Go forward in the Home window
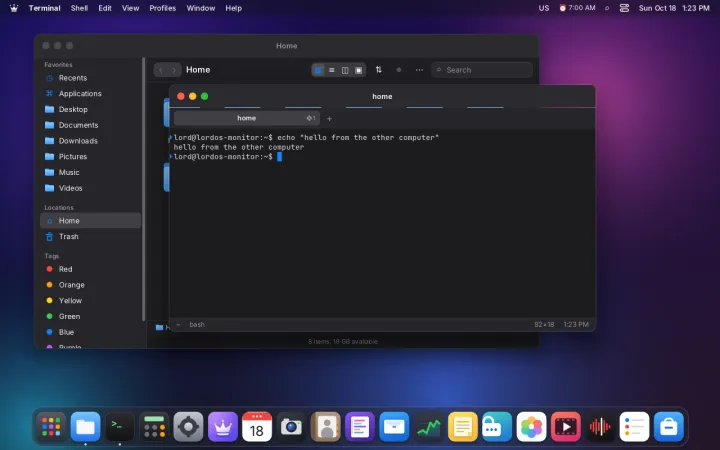 174,70
